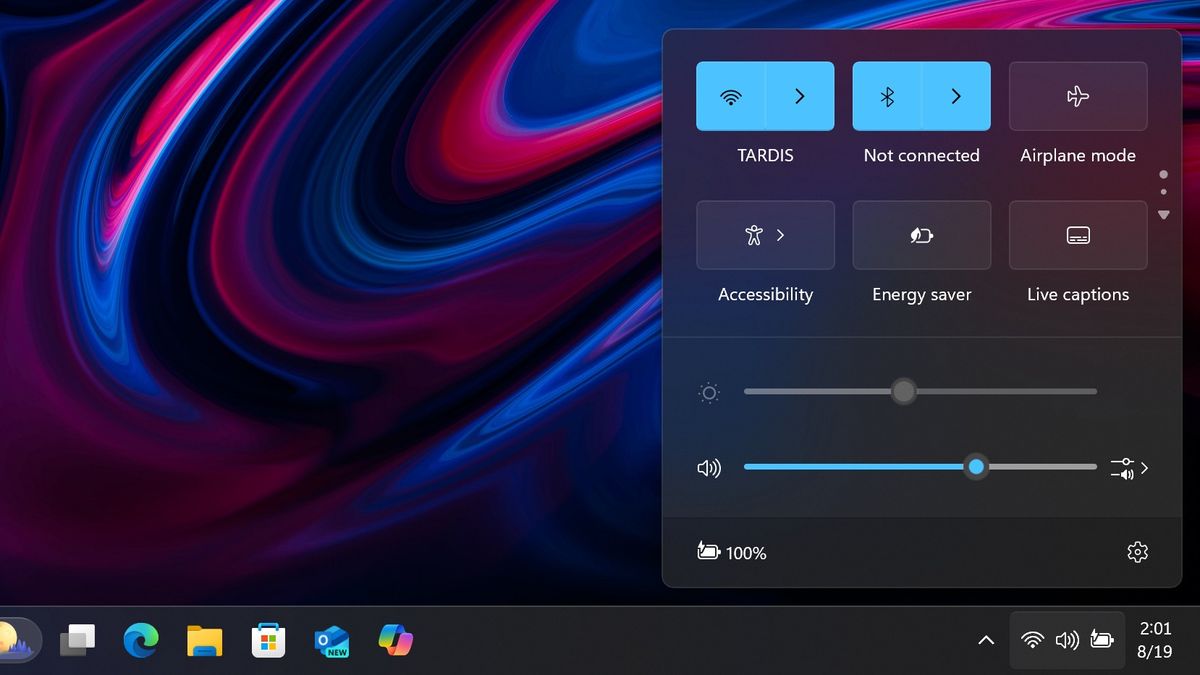The width and height of the screenshot is (1200, 675).
Task: Open Outlook from the taskbar
Action: pyautogui.click(x=331, y=640)
